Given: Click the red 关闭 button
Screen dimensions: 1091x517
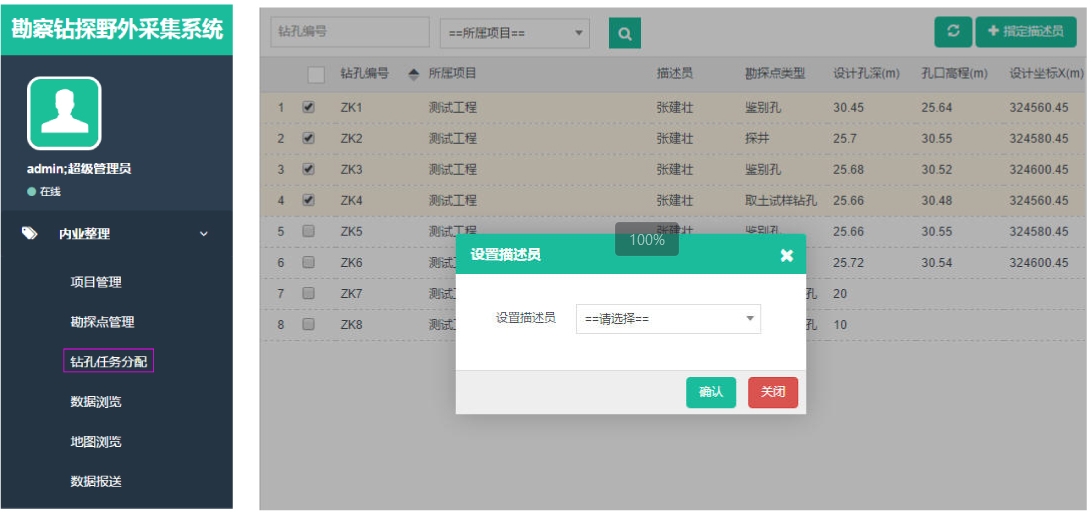Looking at the screenshot, I should (x=772, y=392).
